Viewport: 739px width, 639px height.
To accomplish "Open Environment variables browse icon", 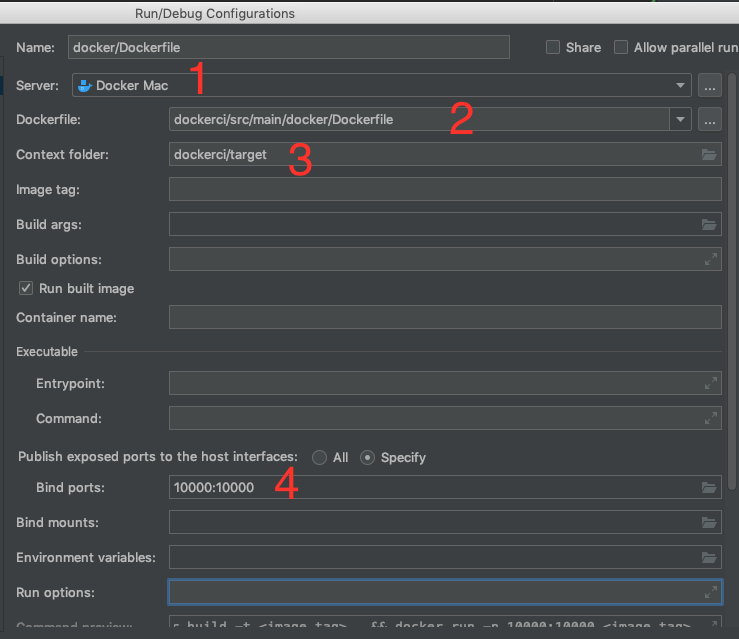I will coord(709,558).
